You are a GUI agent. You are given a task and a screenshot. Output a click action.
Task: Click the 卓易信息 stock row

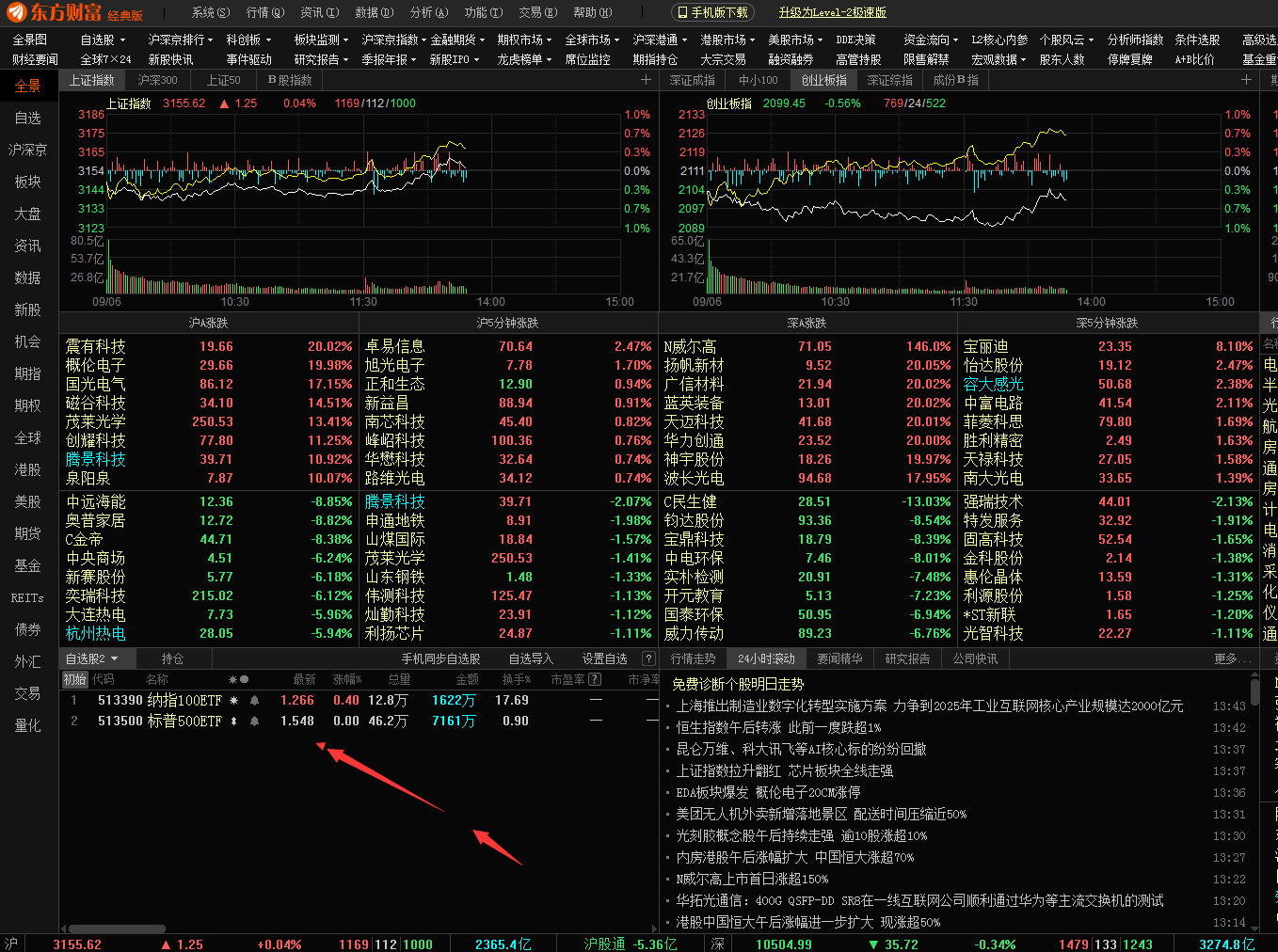point(508,346)
